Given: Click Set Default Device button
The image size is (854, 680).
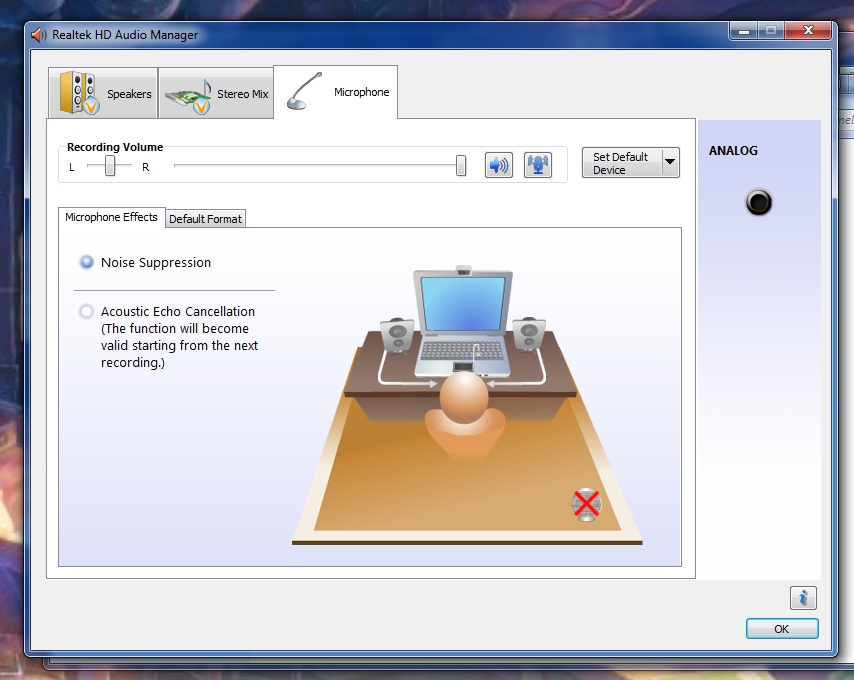Looking at the screenshot, I should click(x=622, y=163).
